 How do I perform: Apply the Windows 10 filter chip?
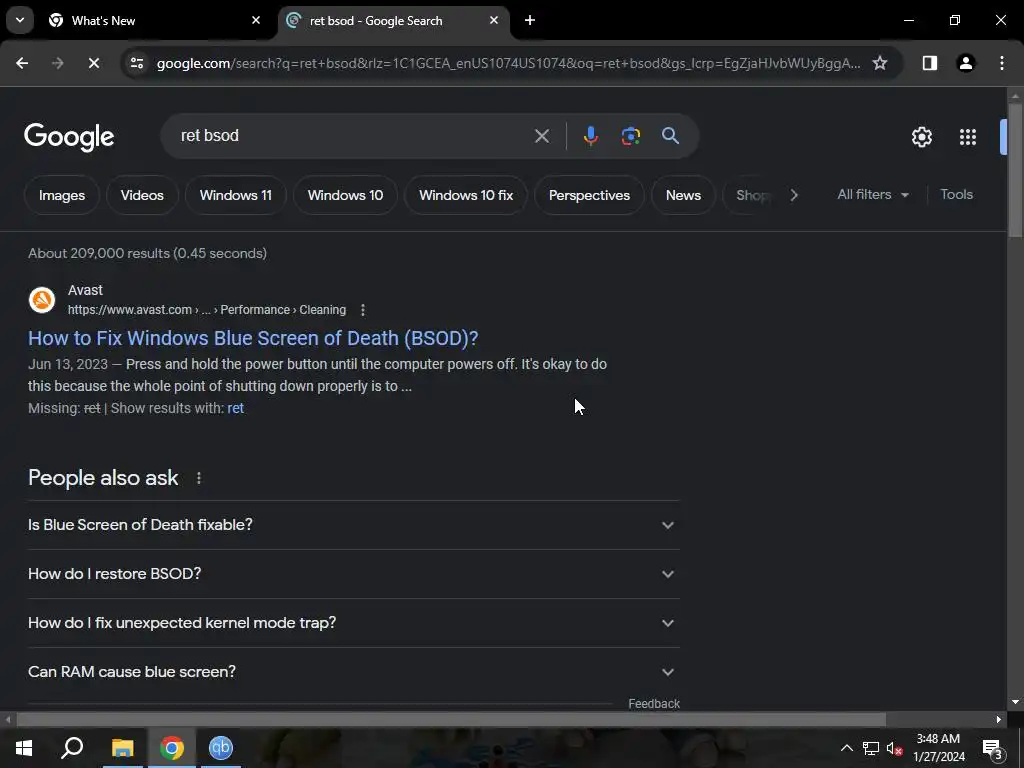tap(345, 195)
